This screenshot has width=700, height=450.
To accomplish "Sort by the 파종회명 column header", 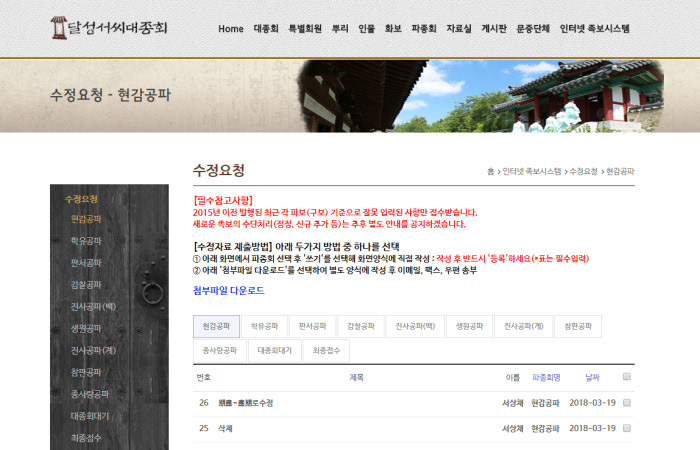I will click(x=546, y=377).
